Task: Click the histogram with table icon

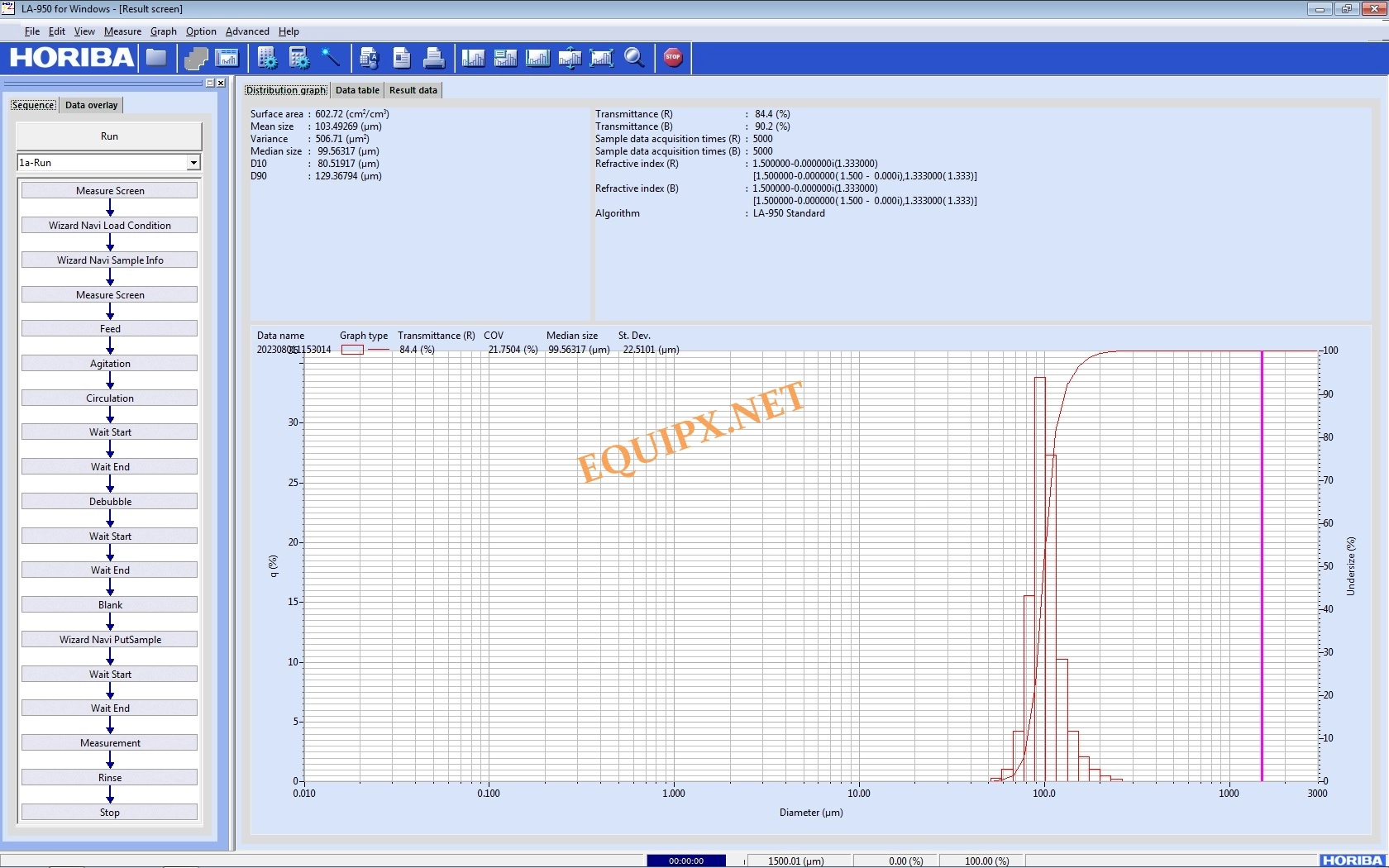Action: tap(505, 58)
